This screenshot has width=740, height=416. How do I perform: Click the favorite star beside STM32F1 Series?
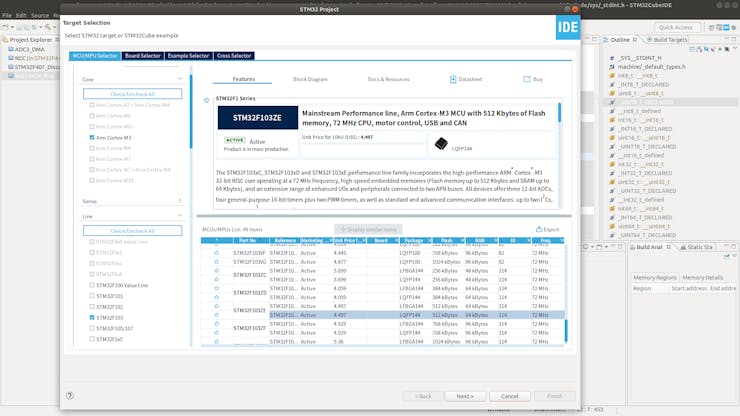(x=206, y=100)
